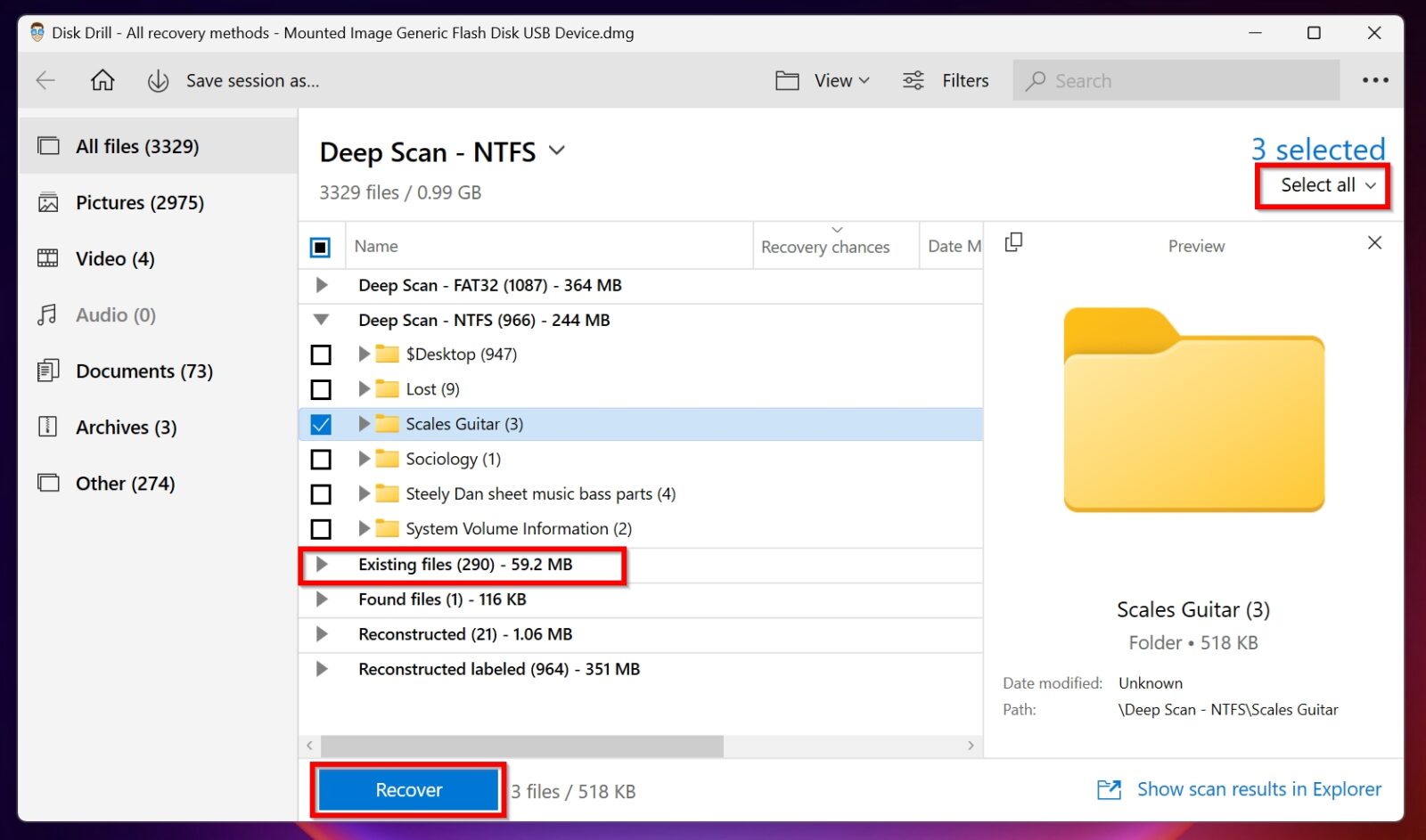Click the back arrow navigation icon
The width and height of the screenshot is (1426, 840).
(45, 80)
